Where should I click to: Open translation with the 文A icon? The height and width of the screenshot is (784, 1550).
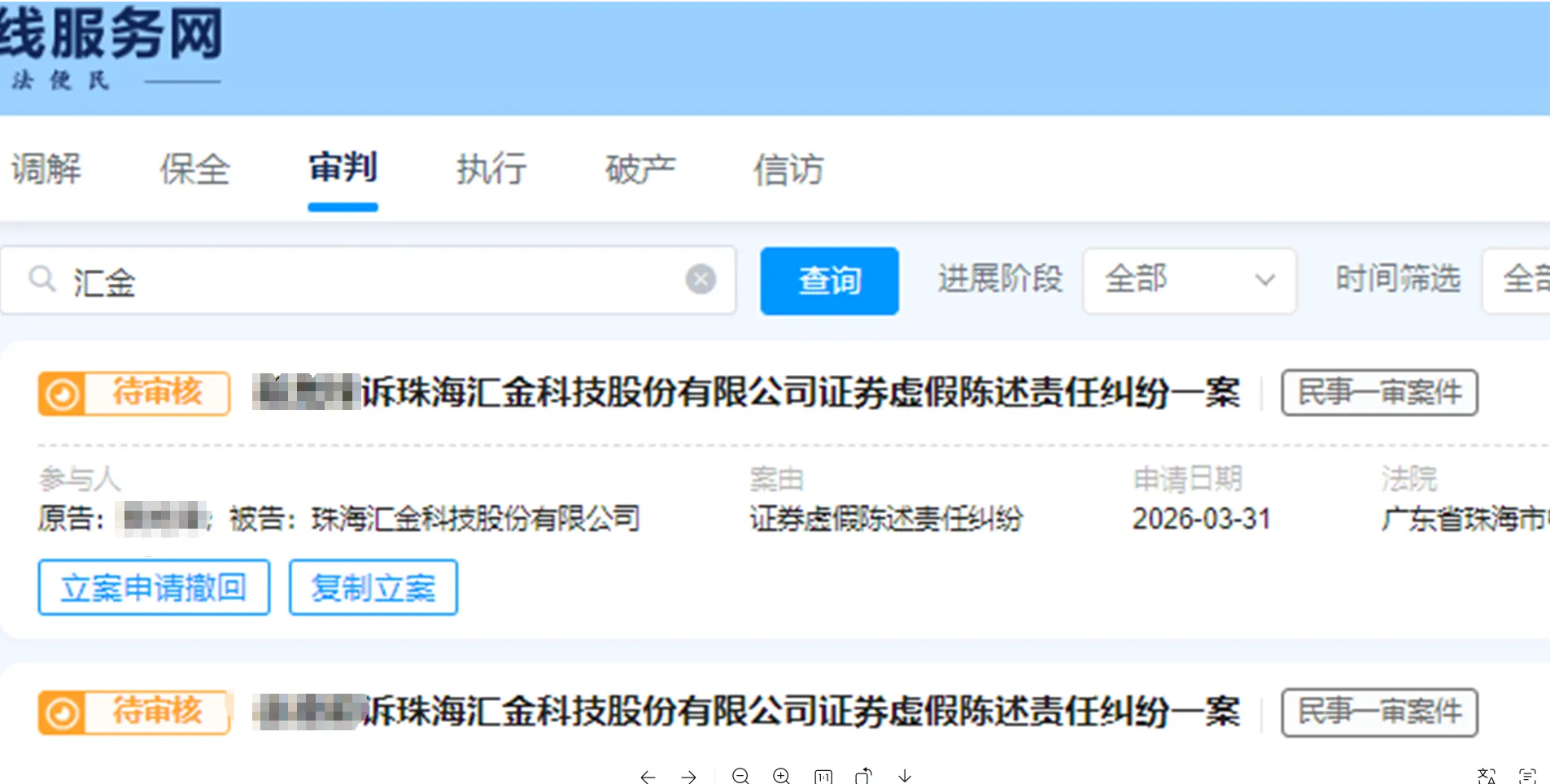pyautogui.click(x=1487, y=775)
